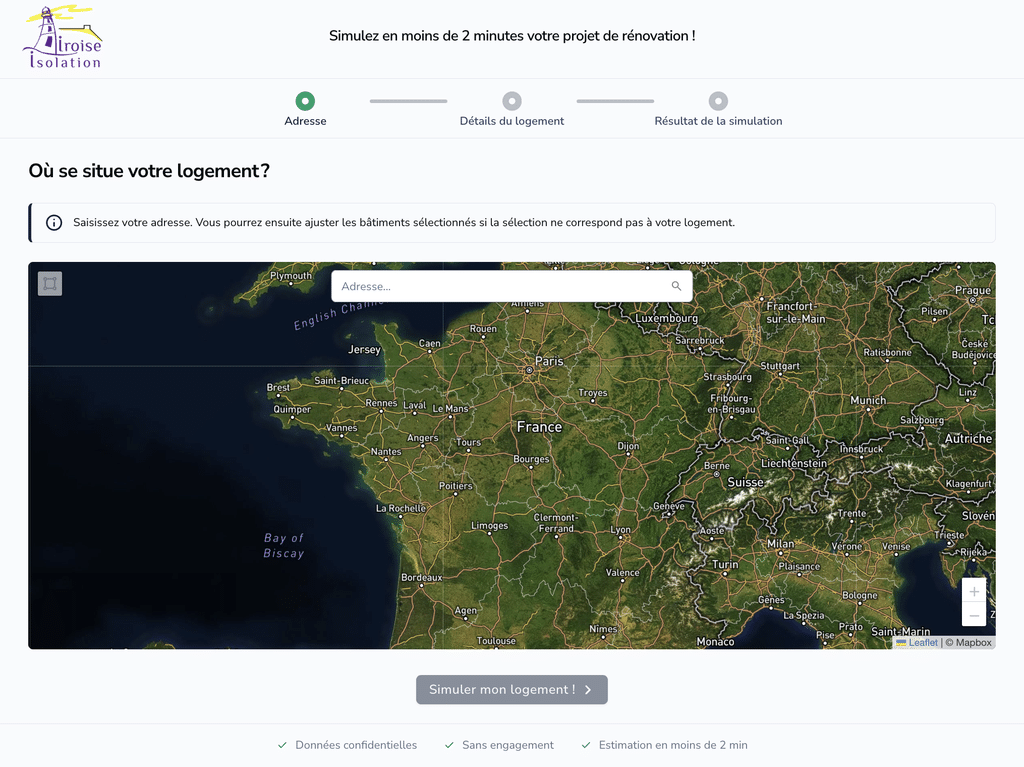
Task: Click the Mapbox attribution text
Action: click(969, 643)
